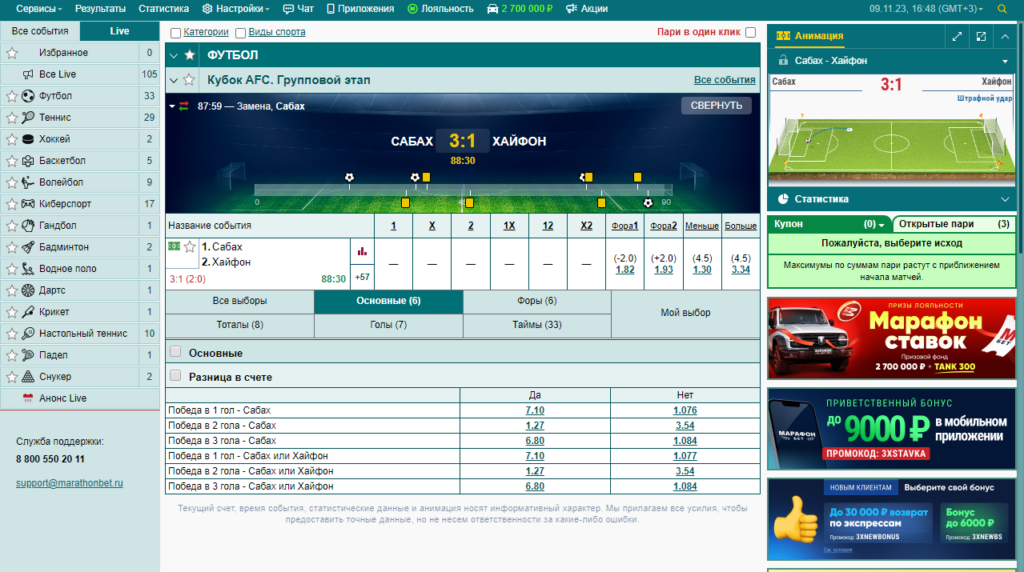Add Football category to favorites star
The height and width of the screenshot is (572, 1024).
point(189,55)
